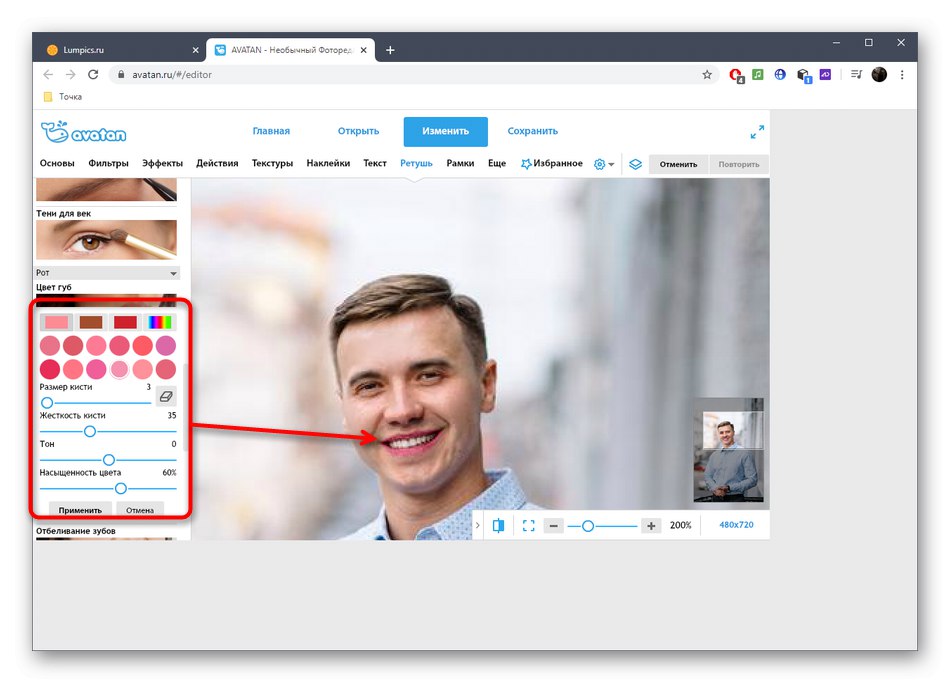
Task: Zoom out with the minus icon
Action: [x=553, y=524]
